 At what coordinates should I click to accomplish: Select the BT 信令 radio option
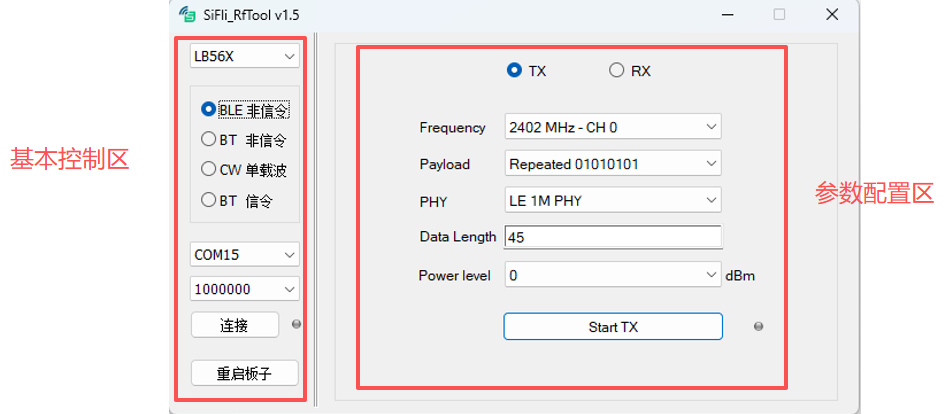[209, 199]
